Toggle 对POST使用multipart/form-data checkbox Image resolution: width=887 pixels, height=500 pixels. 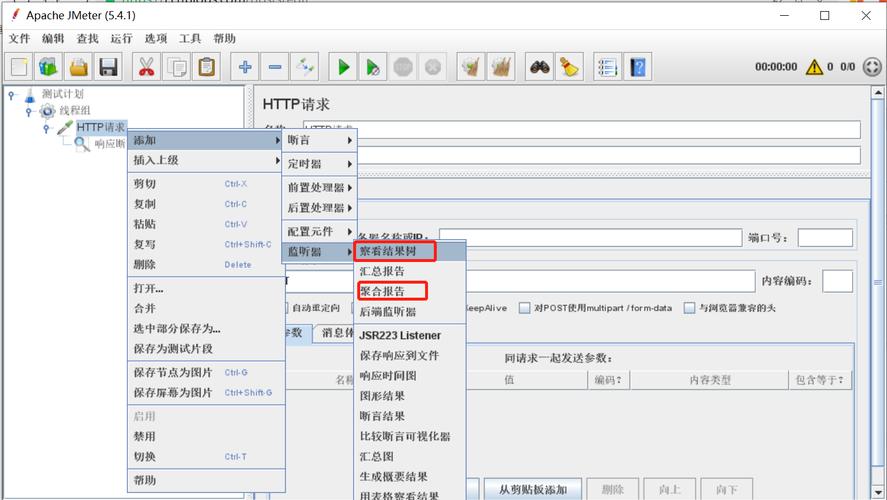coord(524,308)
